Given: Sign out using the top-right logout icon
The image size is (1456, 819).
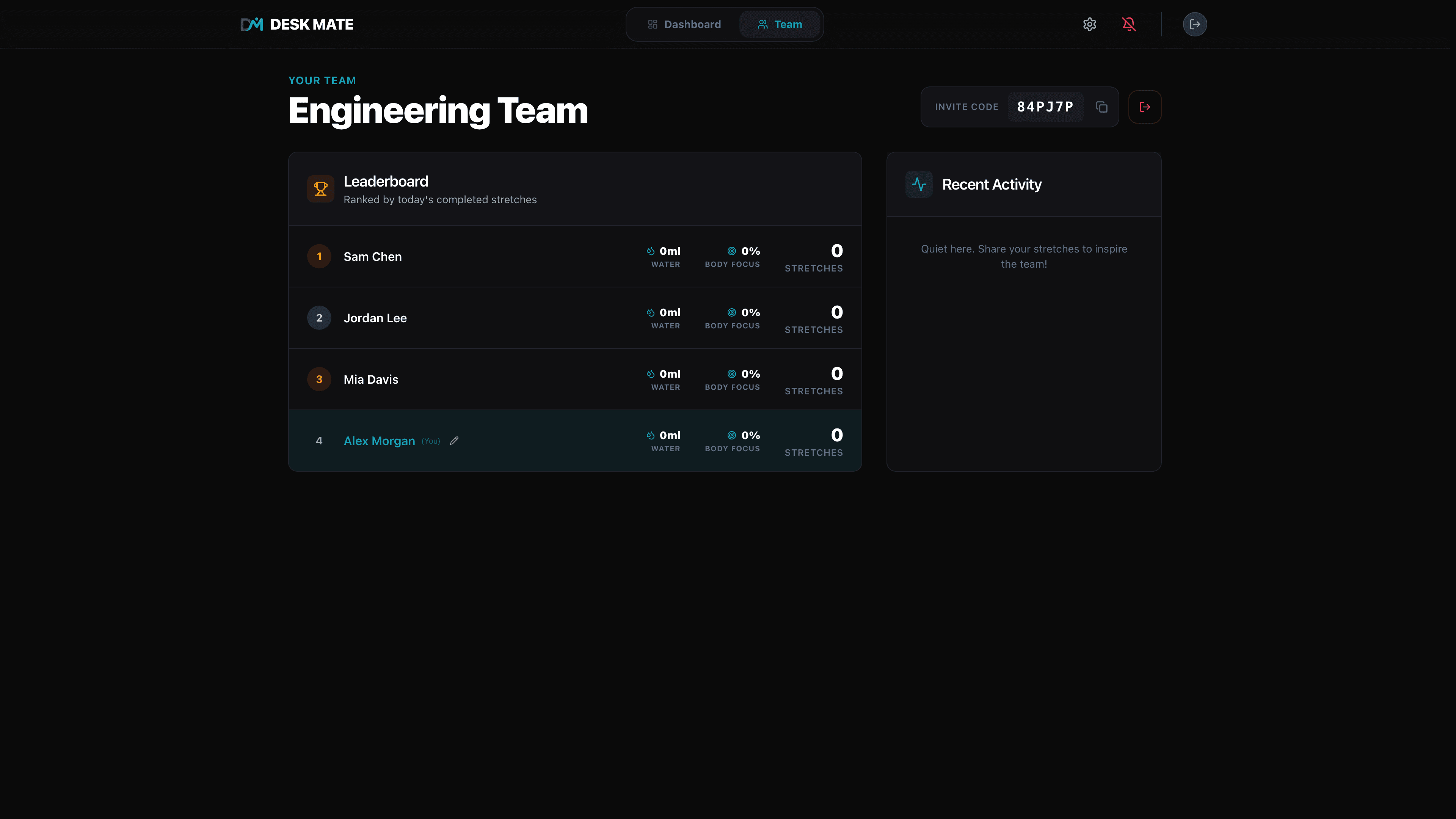Looking at the screenshot, I should click(1194, 24).
